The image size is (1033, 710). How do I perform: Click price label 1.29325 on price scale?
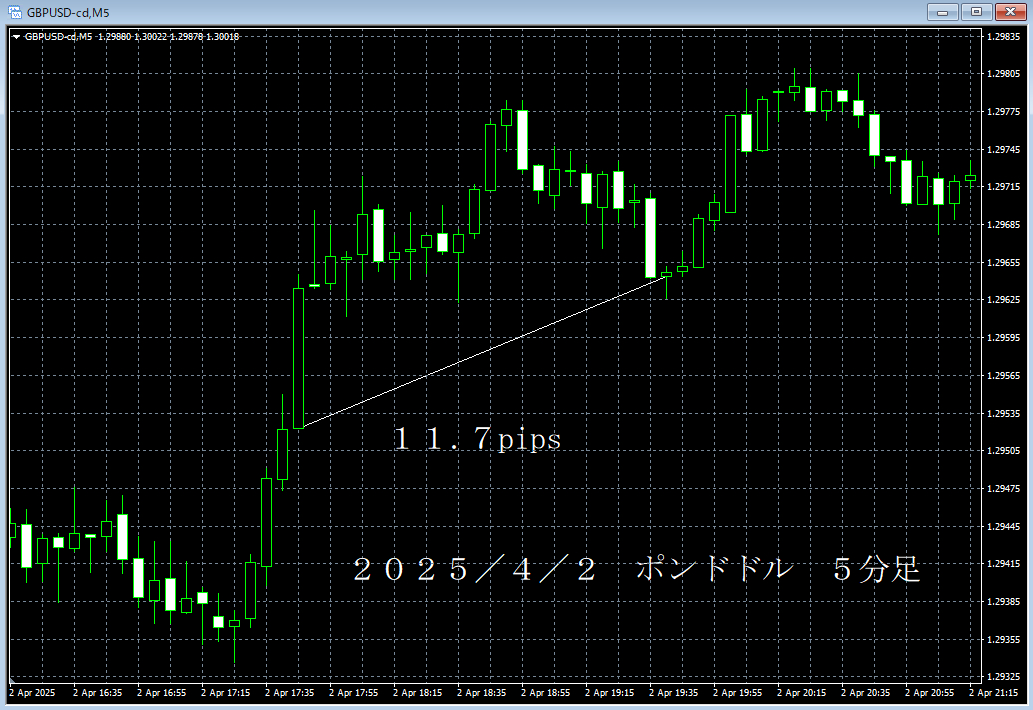coord(1003,677)
